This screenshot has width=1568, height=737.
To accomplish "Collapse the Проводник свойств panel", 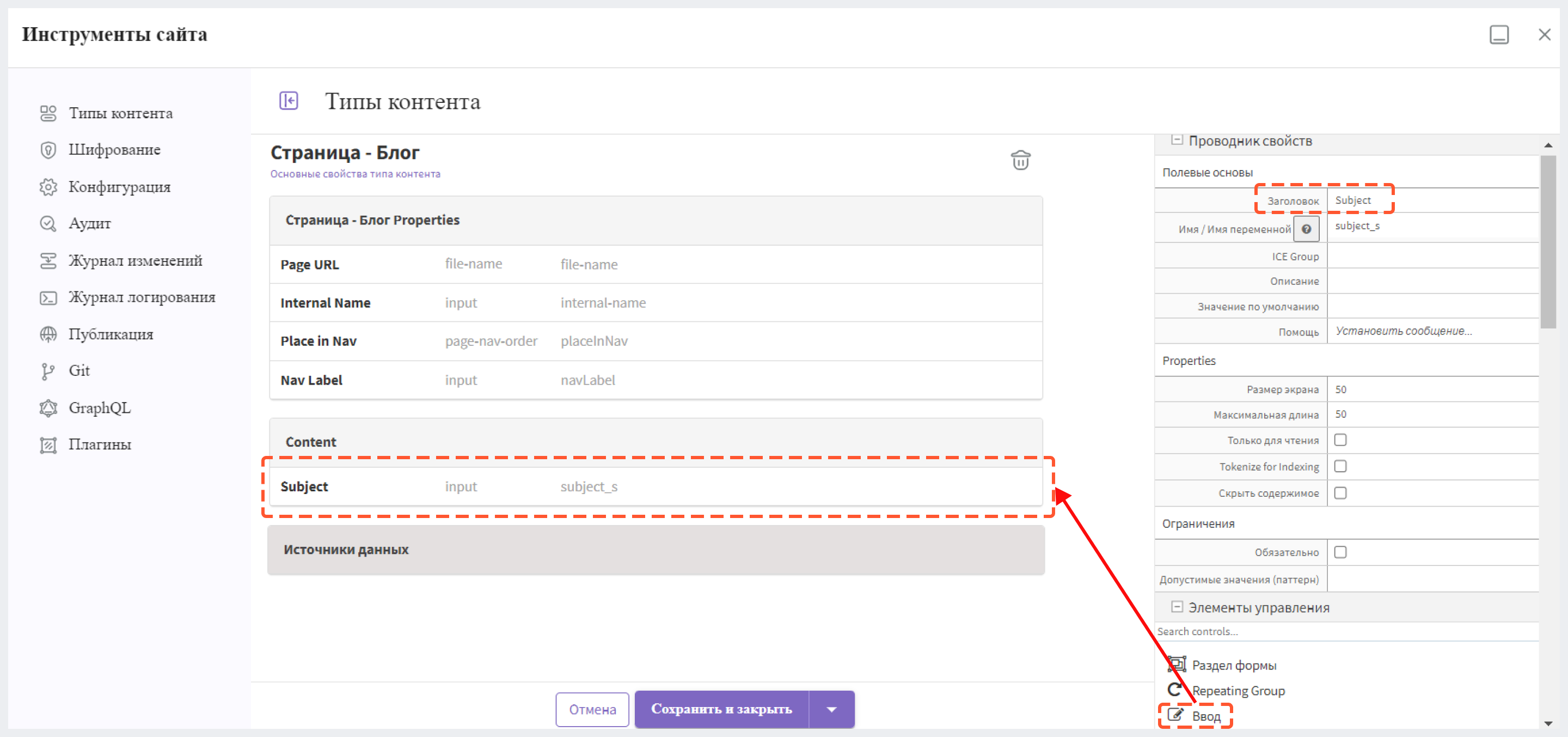I will 1177,140.
